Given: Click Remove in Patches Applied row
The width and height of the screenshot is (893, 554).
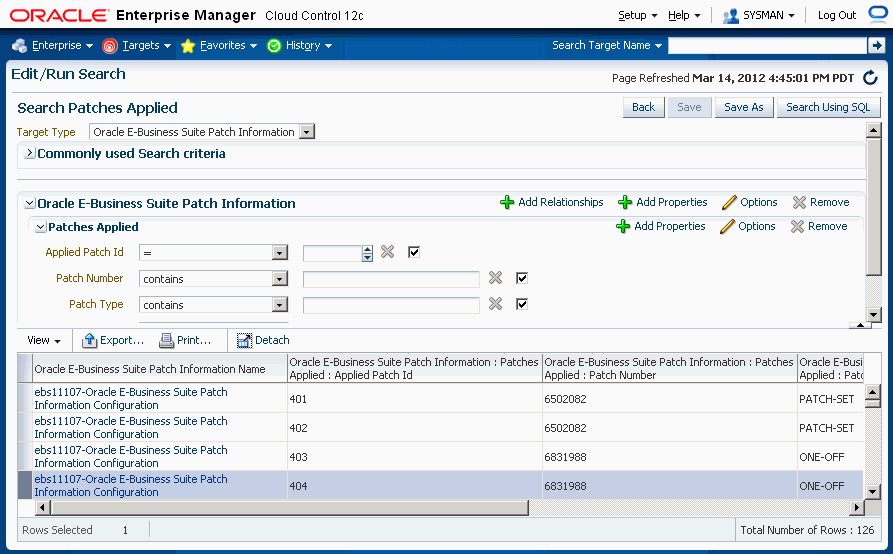Looking at the screenshot, I should (819, 226).
